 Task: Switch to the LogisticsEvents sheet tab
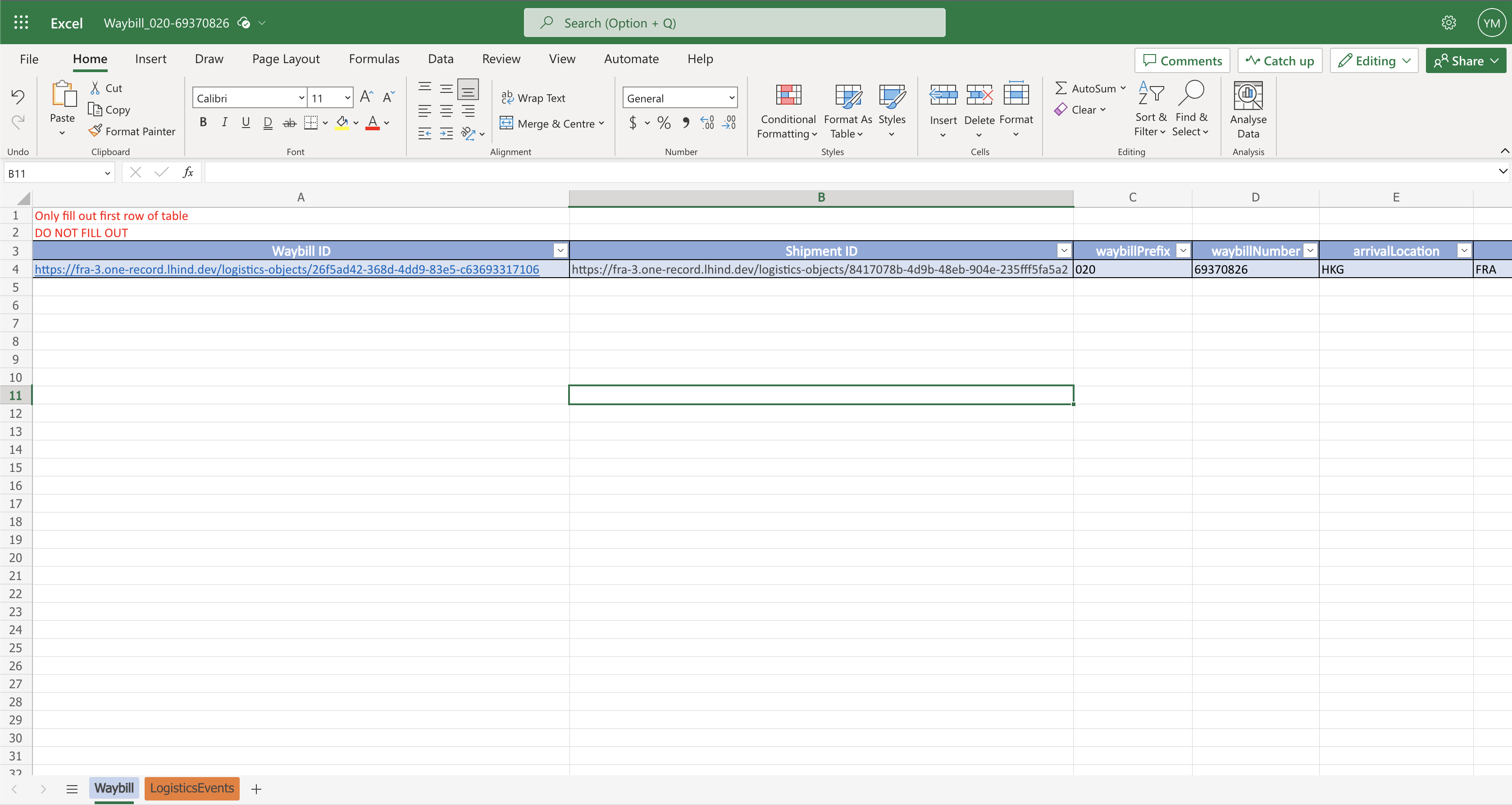point(192,788)
